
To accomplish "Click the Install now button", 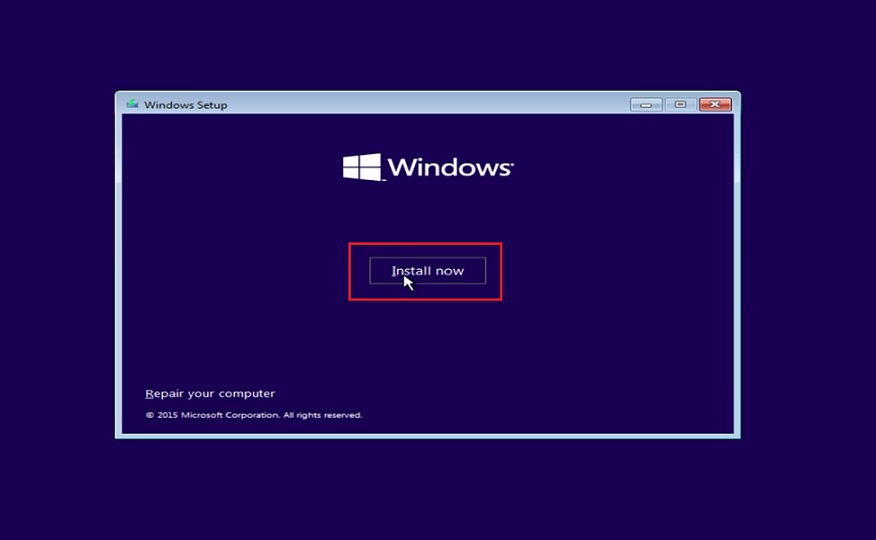I will [x=427, y=271].
